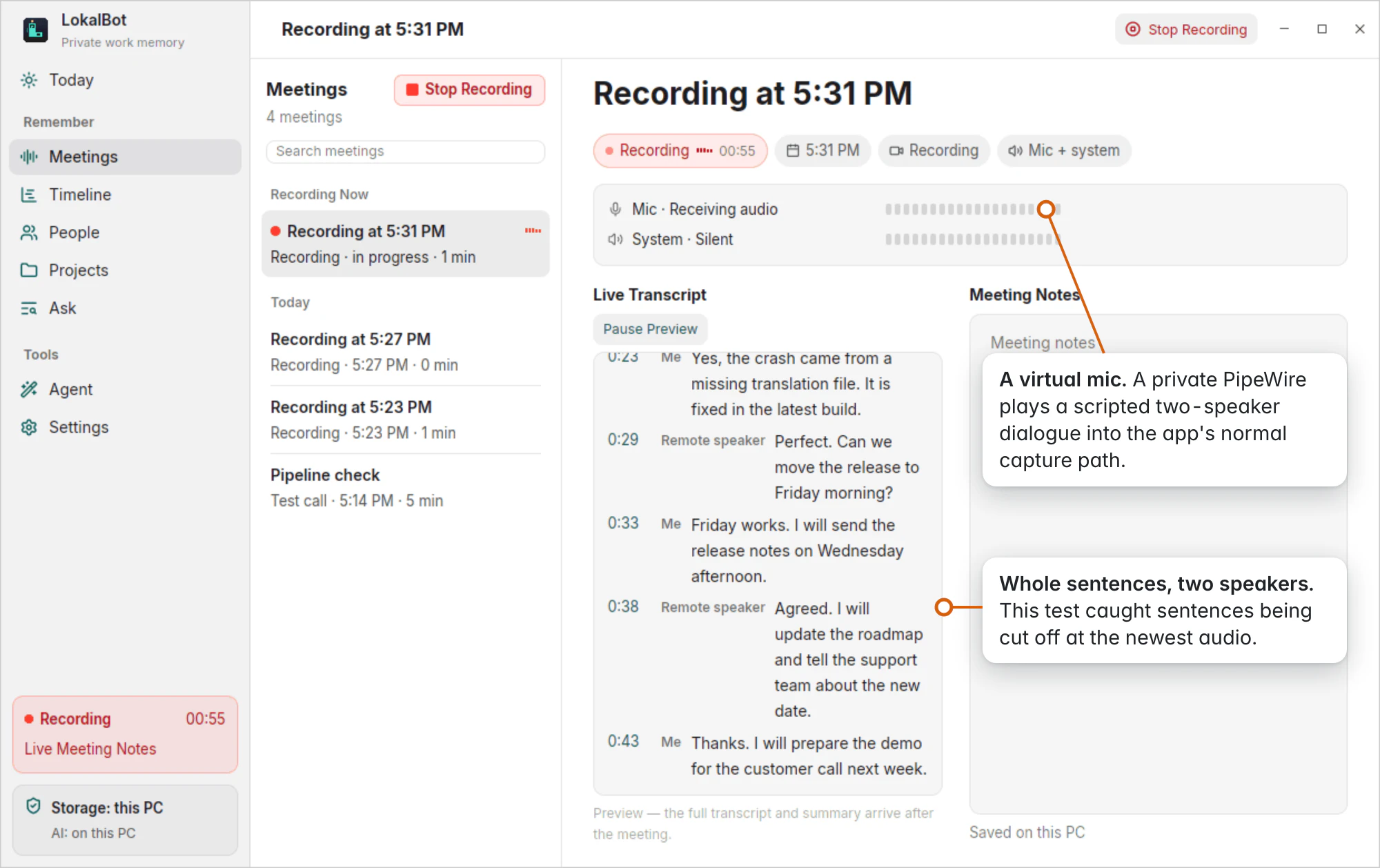
Task: Click the microphone icon beside Receiving audio
Action: coord(615,209)
